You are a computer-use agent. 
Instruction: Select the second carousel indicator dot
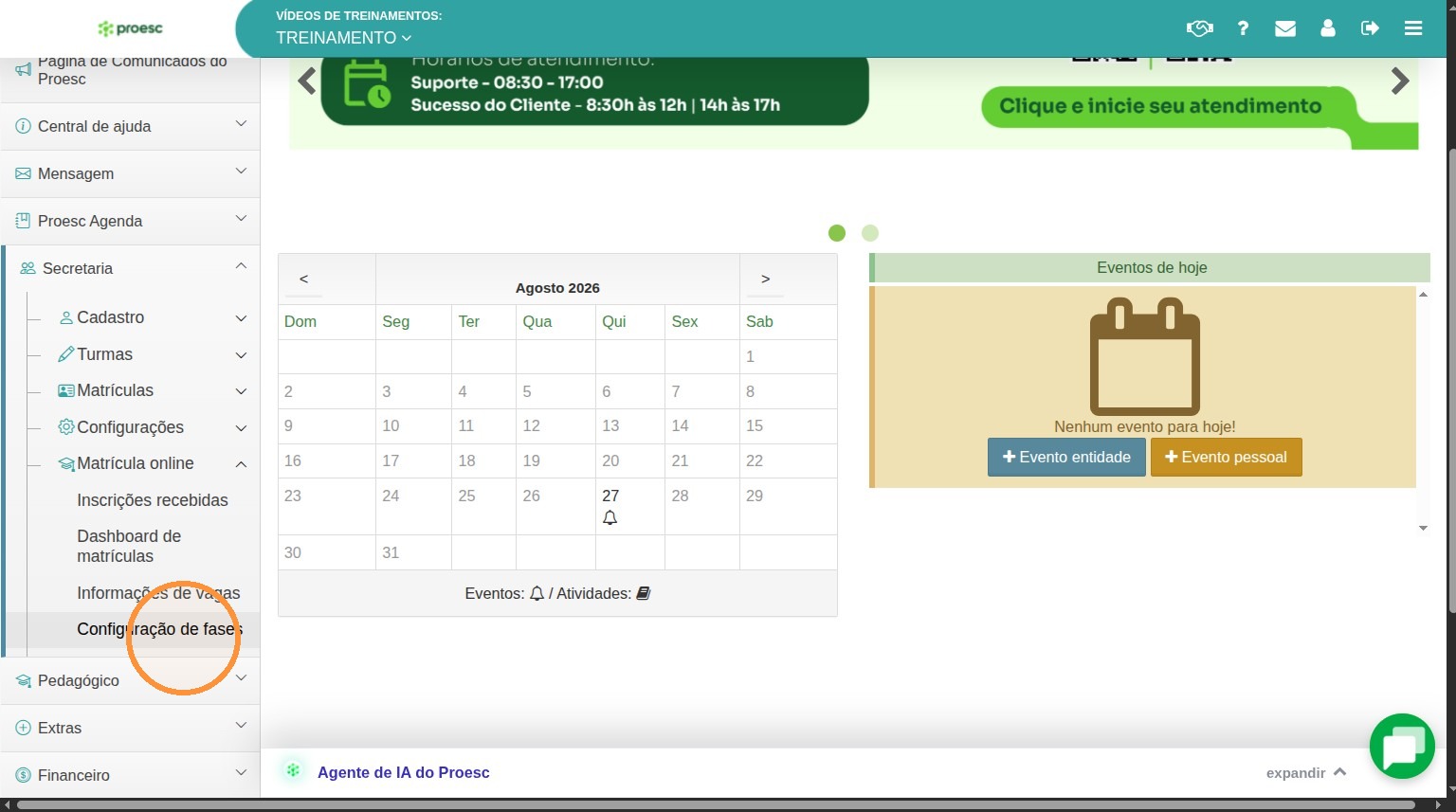(x=870, y=233)
